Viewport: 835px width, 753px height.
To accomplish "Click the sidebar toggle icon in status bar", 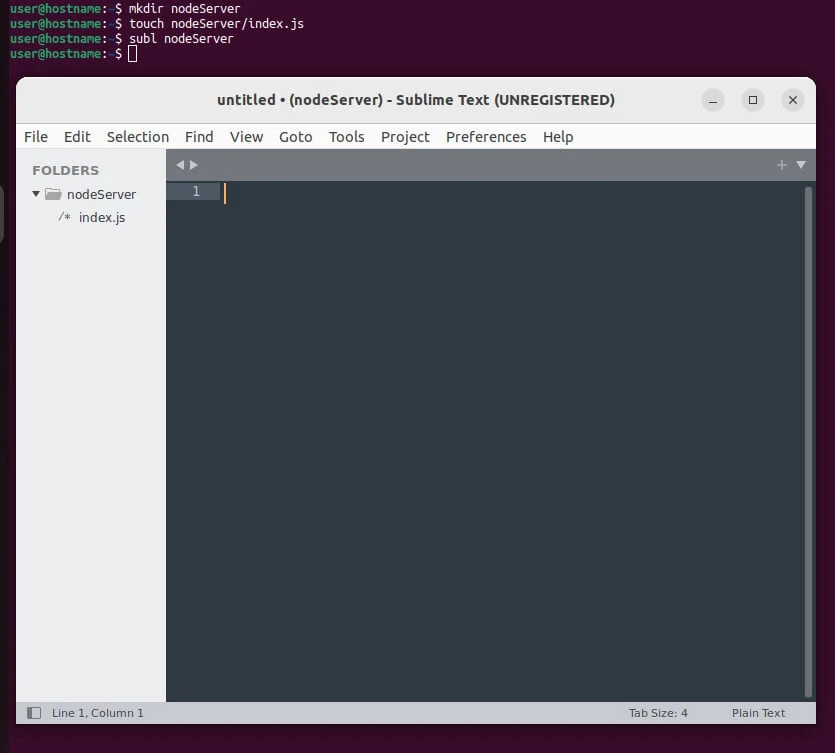I will [x=34, y=713].
